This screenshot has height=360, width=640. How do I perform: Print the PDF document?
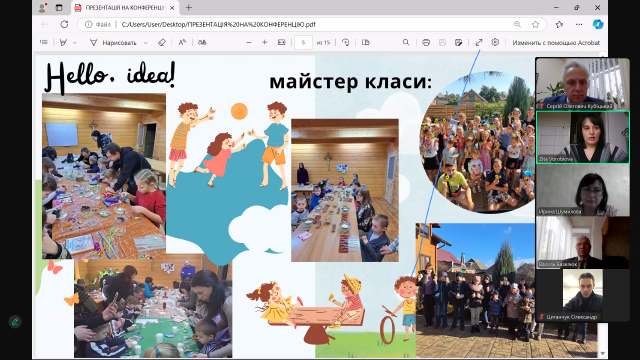426,42
